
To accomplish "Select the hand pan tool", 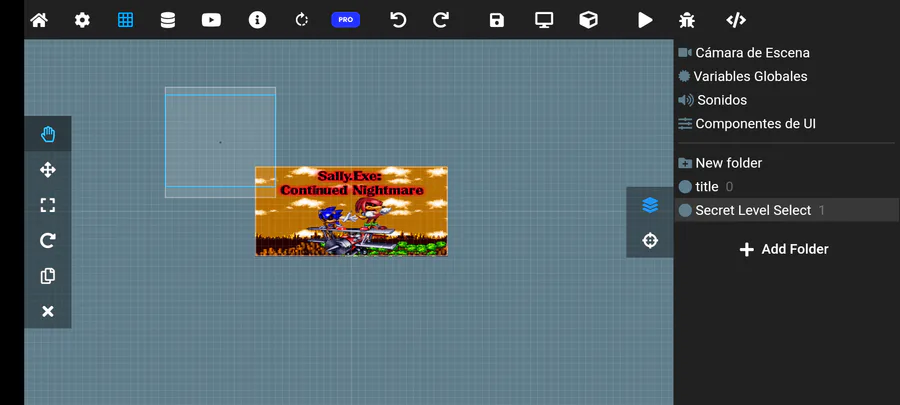I will click(x=48, y=134).
